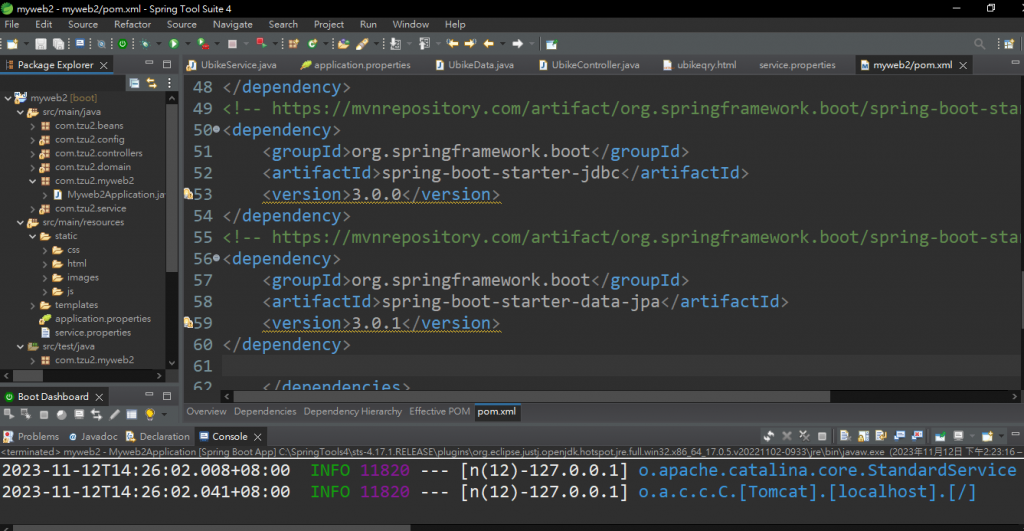This screenshot has height=531, width=1024.
Task: Toggle Link with Editor in Package Explorer
Action: point(152,83)
